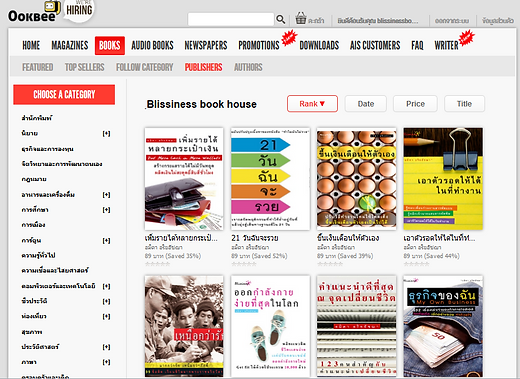Switch to the PUBLISHERS sub-tab

[x=203, y=67]
